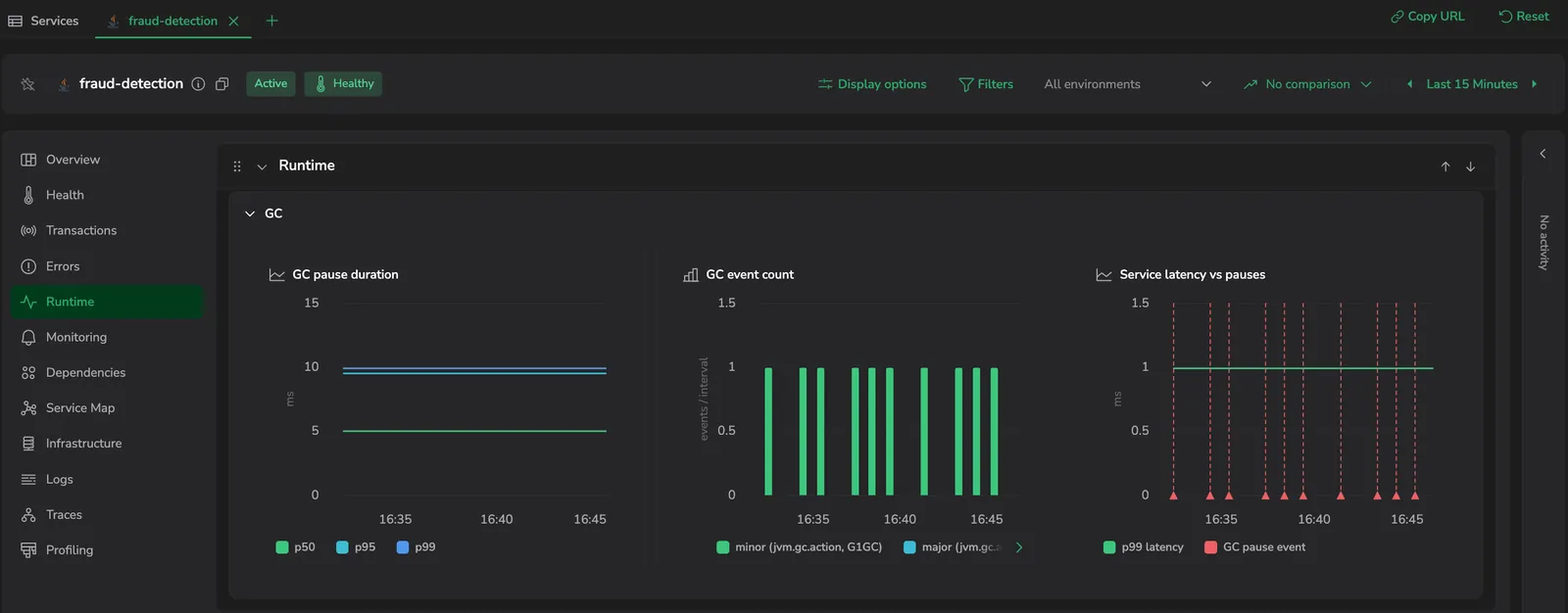Click the Traces hierarchy icon
This screenshot has height=613, width=1568.
(x=28, y=514)
